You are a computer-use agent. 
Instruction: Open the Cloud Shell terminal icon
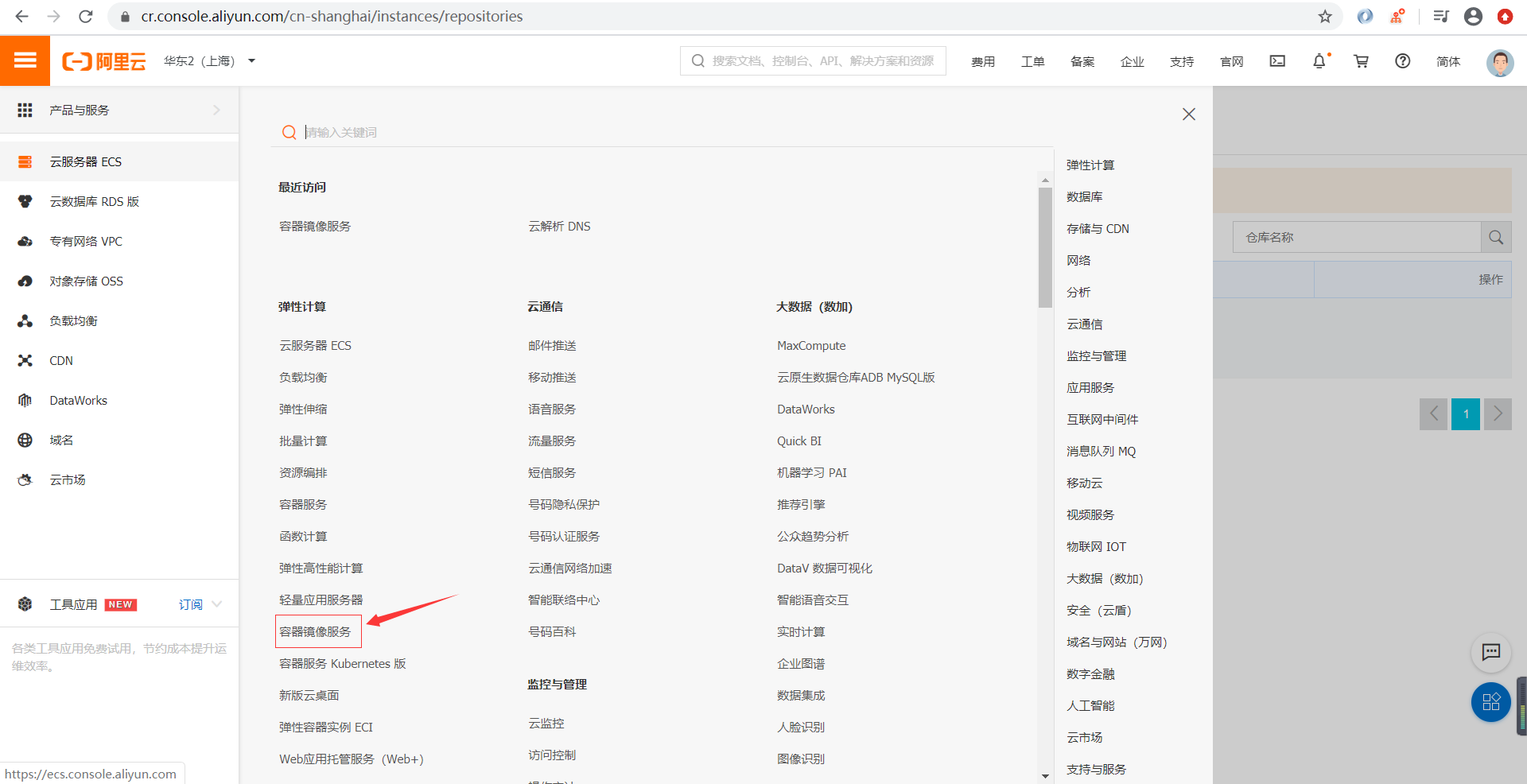[1277, 61]
